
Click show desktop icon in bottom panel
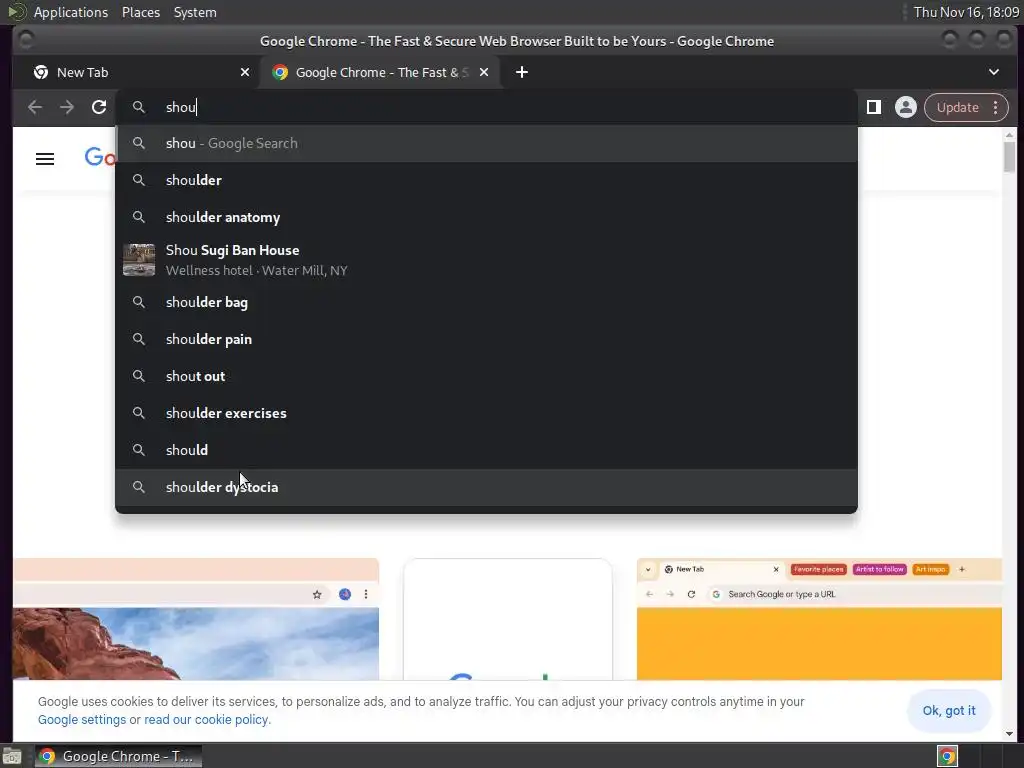(x=12, y=756)
